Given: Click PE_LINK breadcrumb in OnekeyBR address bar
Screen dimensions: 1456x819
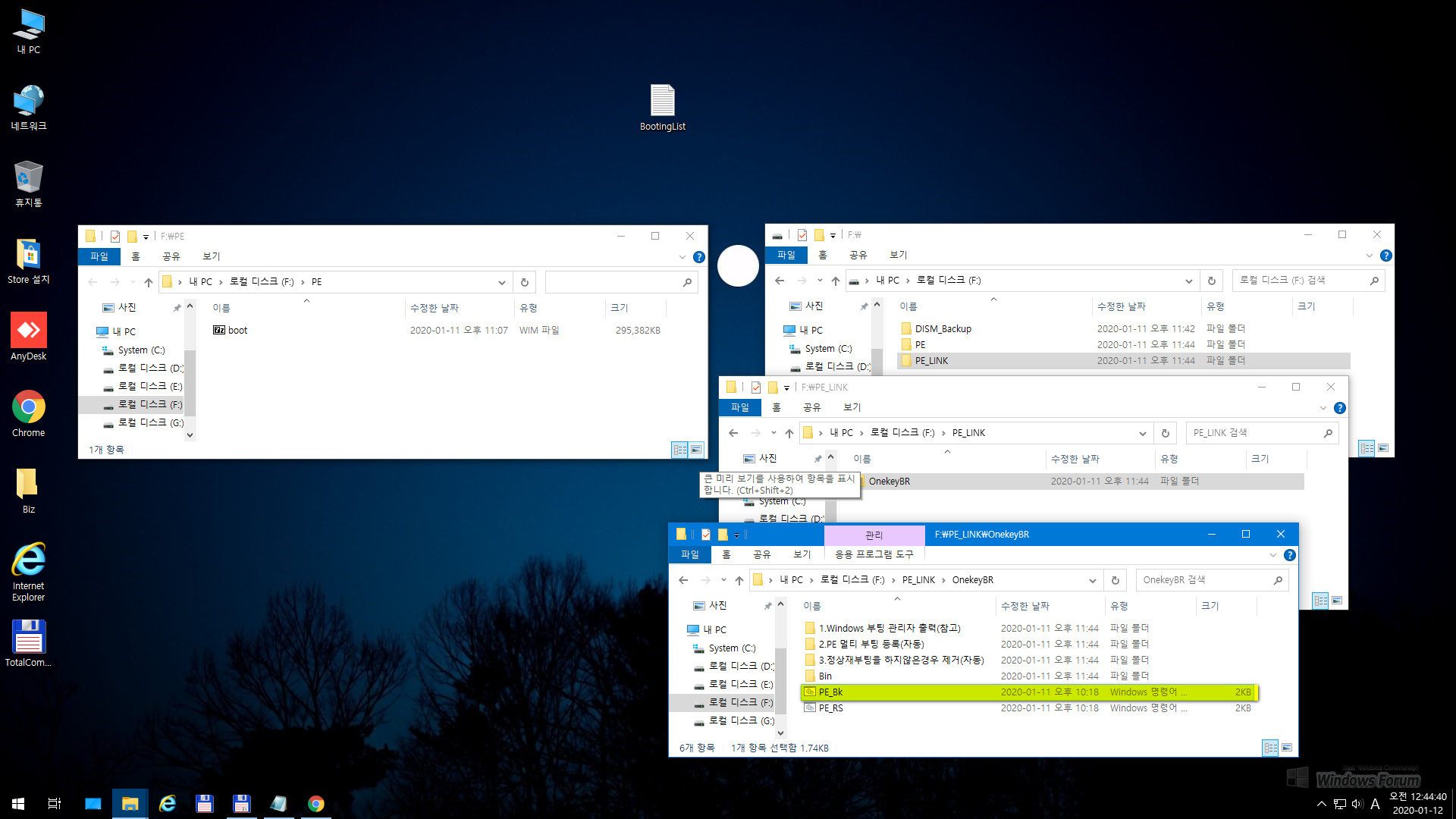Looking at the screenshot, I should [x=918, y=580].
